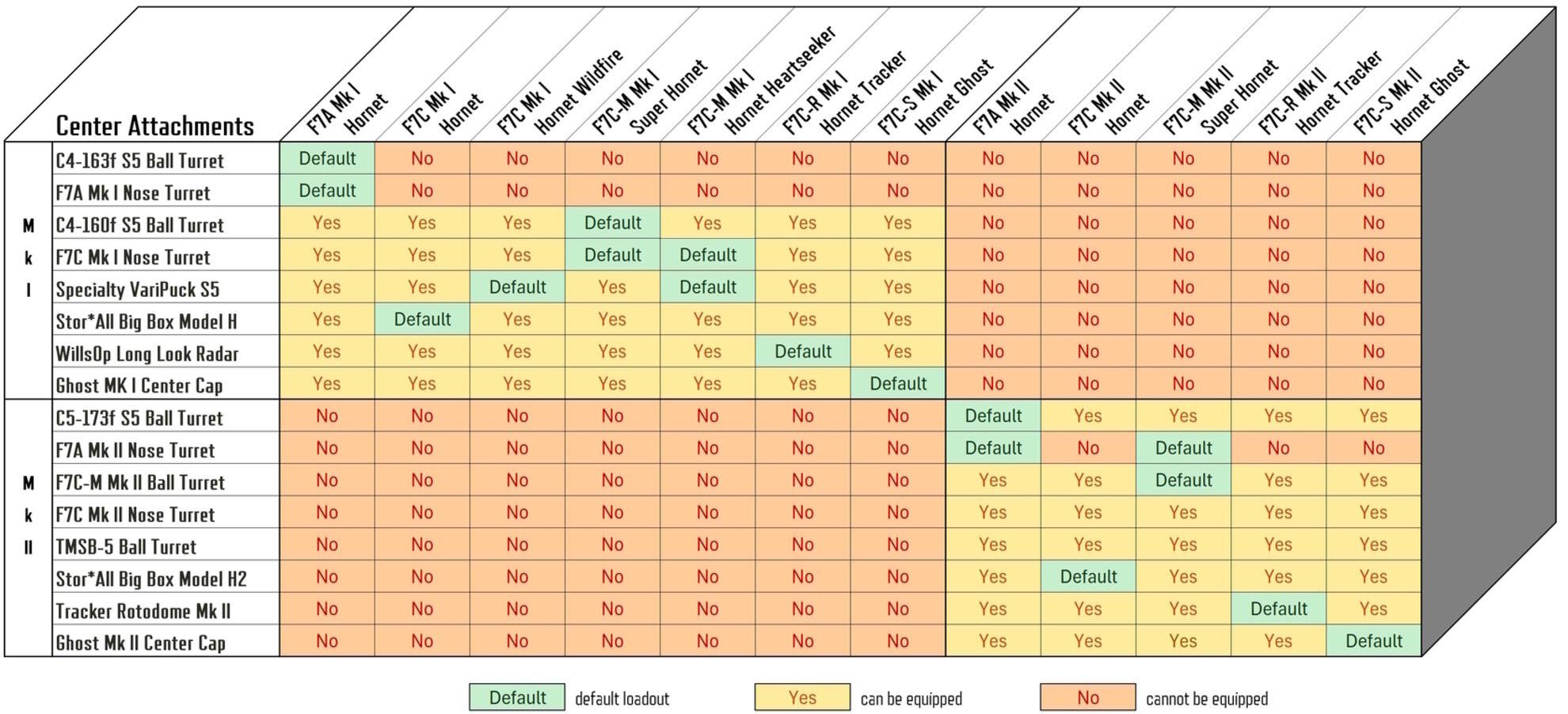Click the F7A Mk I Hornet column header

(x=347, y=112)
